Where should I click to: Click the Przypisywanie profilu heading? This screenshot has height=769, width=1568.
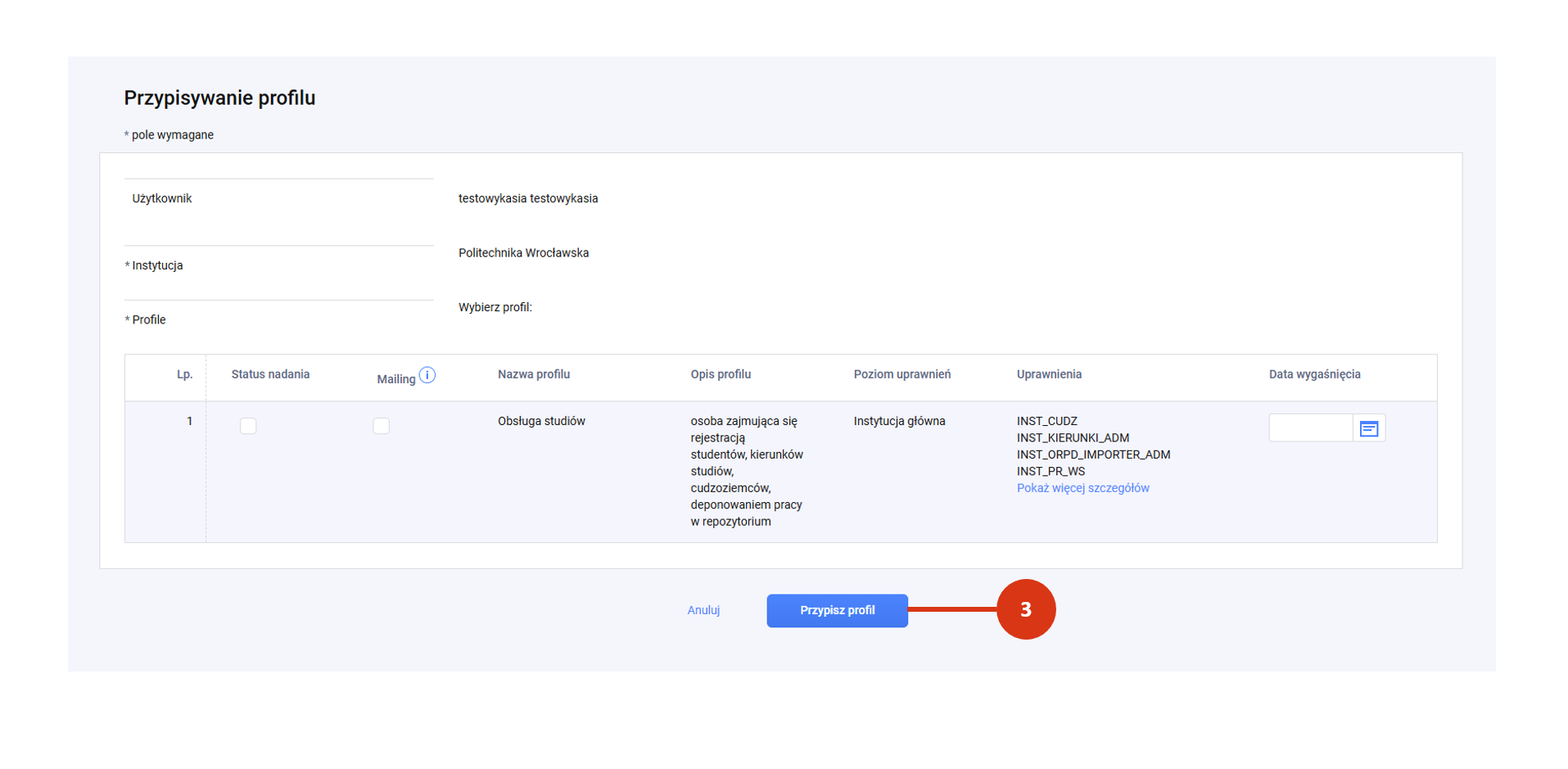(219, 97)
